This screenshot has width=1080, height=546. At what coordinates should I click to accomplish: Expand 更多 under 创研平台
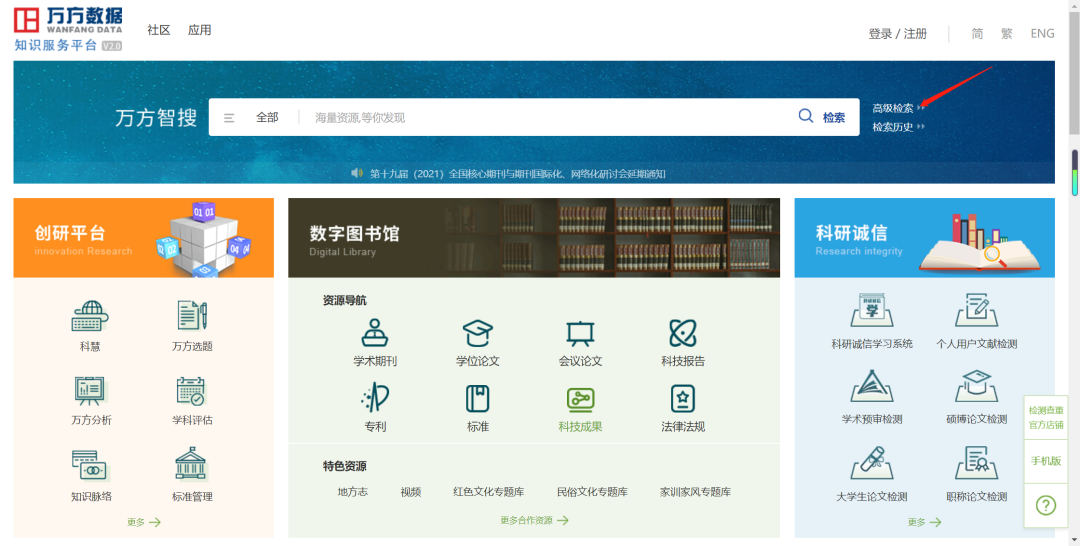click(143, 522)
